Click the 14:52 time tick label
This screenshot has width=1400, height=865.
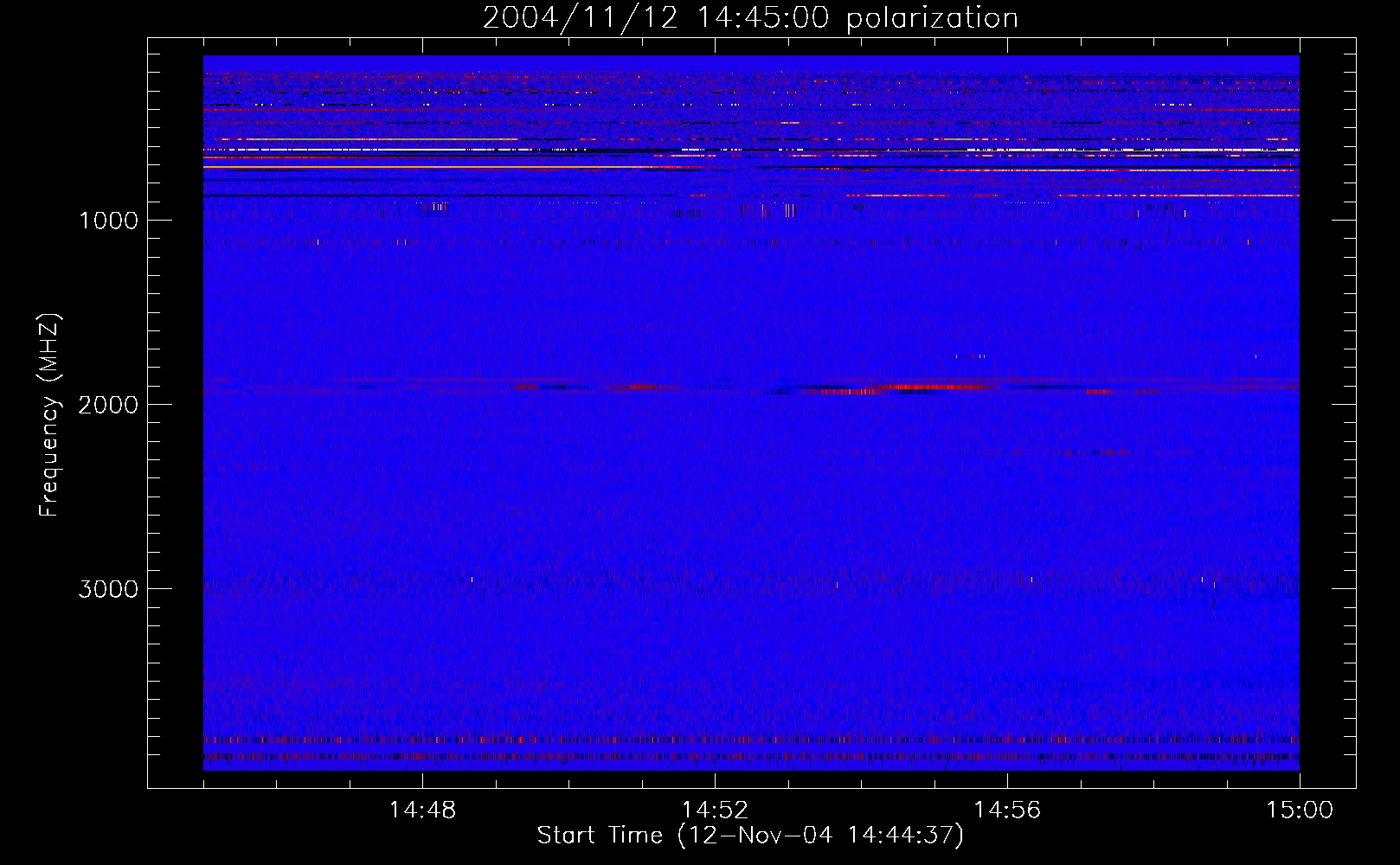(x=715, y=811)
